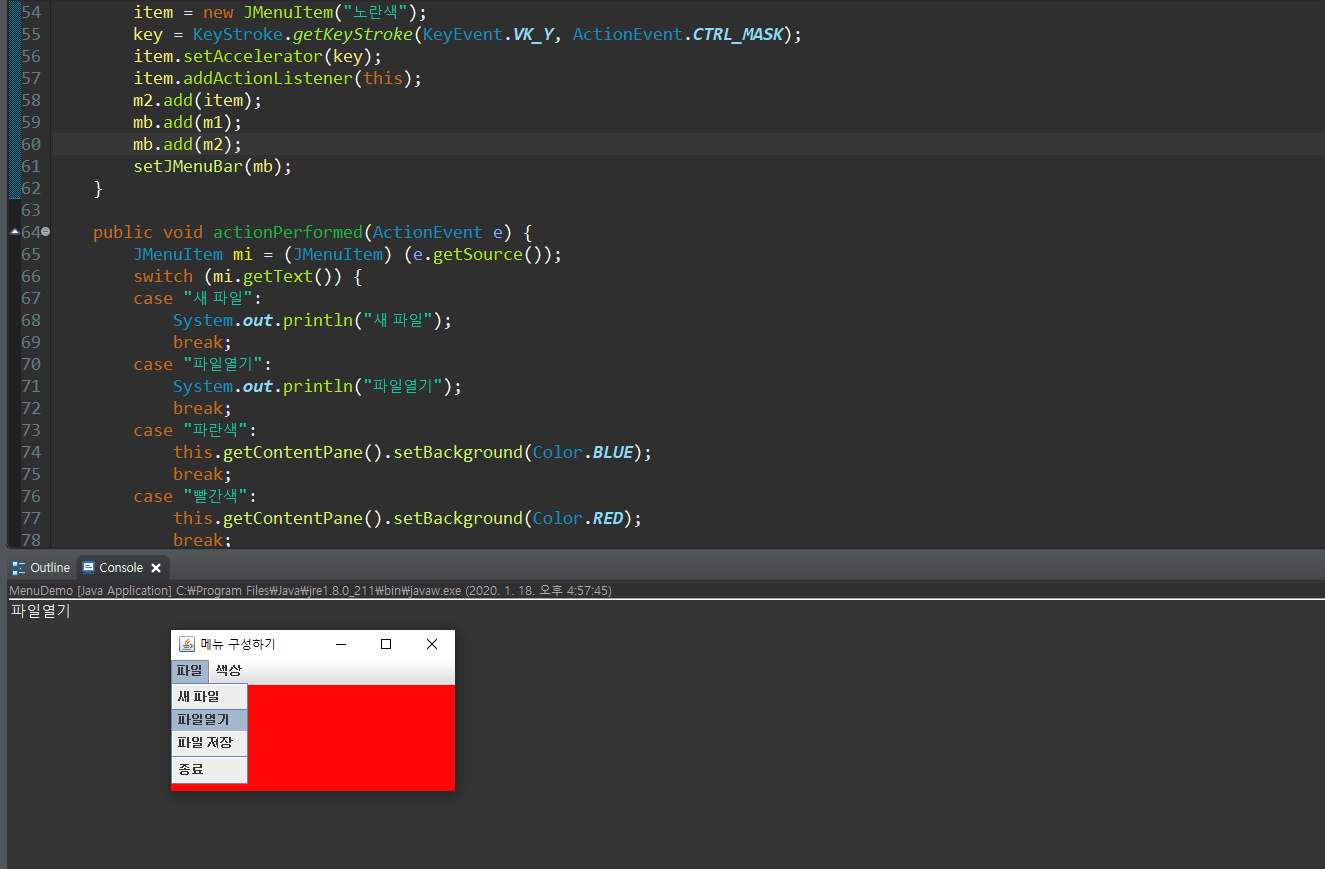Click the public void actionPerformed declaration
The height and width of the screenshot is (869, 1325).
pyautogui.click(x=313, y=232)
